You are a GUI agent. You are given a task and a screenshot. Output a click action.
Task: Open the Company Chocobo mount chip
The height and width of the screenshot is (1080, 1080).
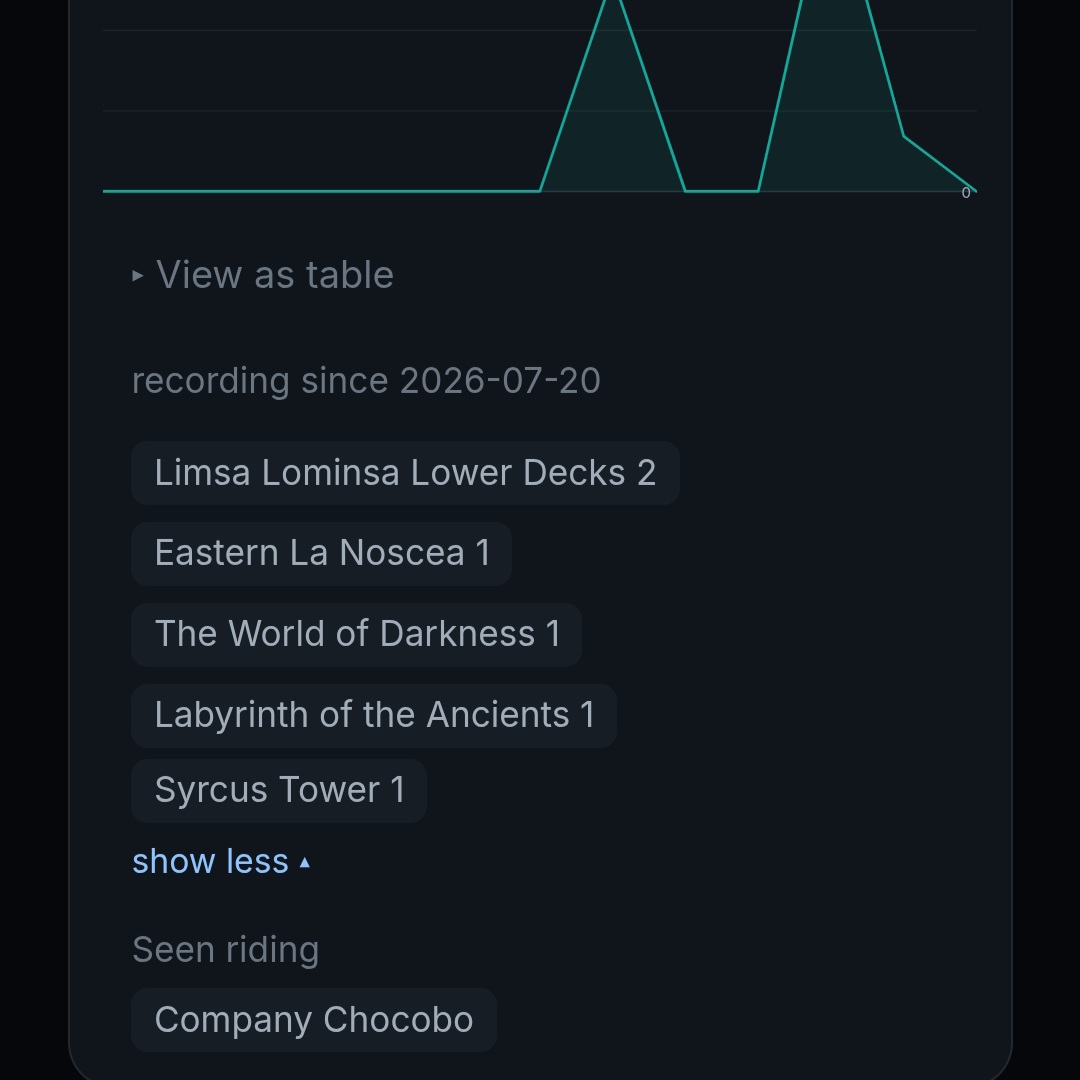[314, 1020]
